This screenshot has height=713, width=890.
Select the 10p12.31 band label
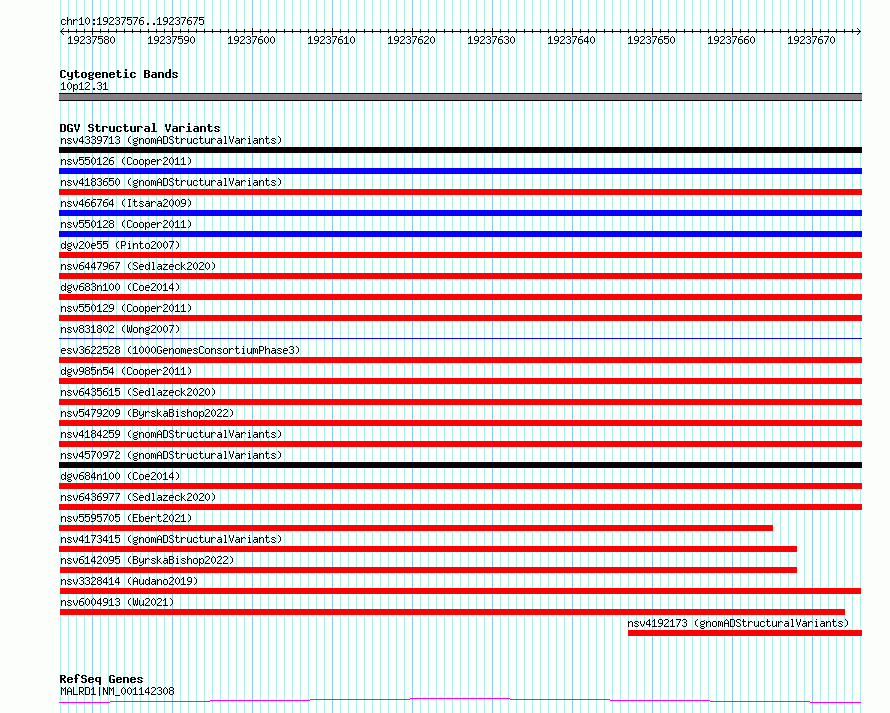(84, 86)
